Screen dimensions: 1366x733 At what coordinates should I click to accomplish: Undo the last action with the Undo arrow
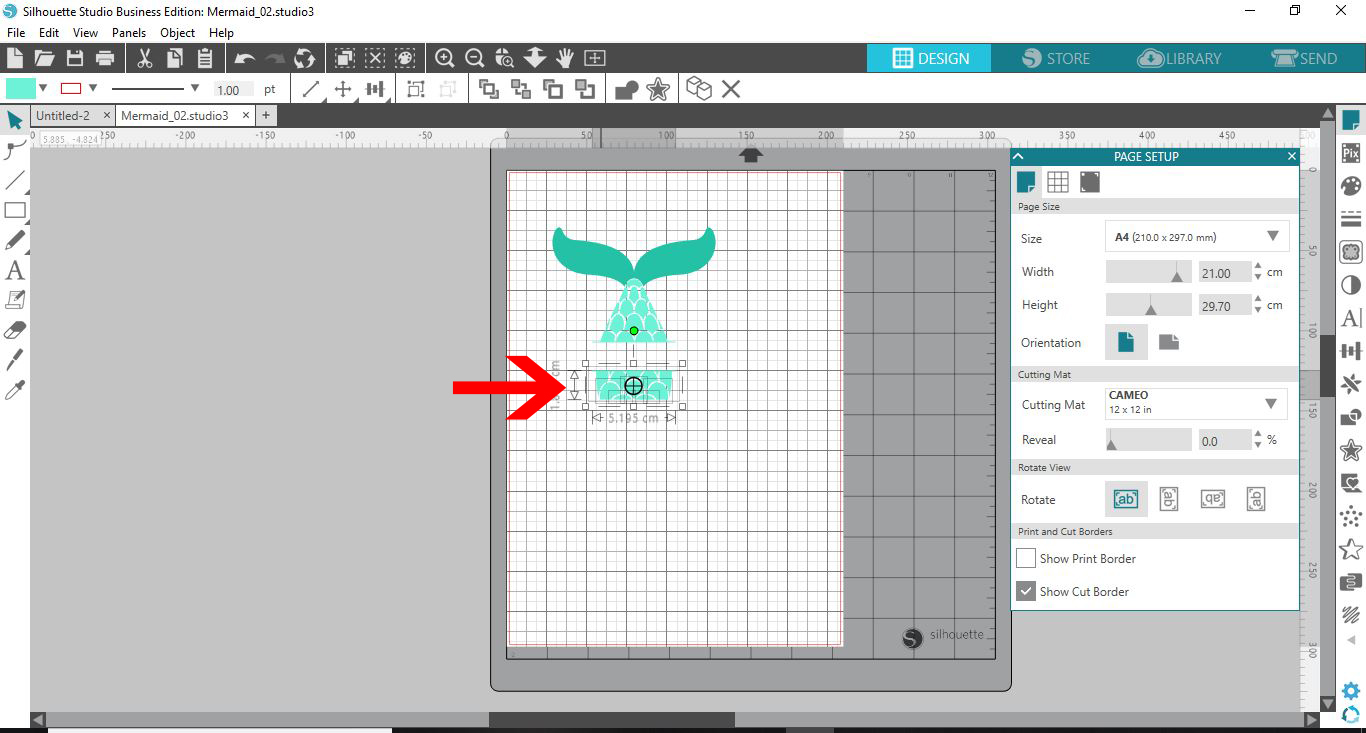pos(245,58)
